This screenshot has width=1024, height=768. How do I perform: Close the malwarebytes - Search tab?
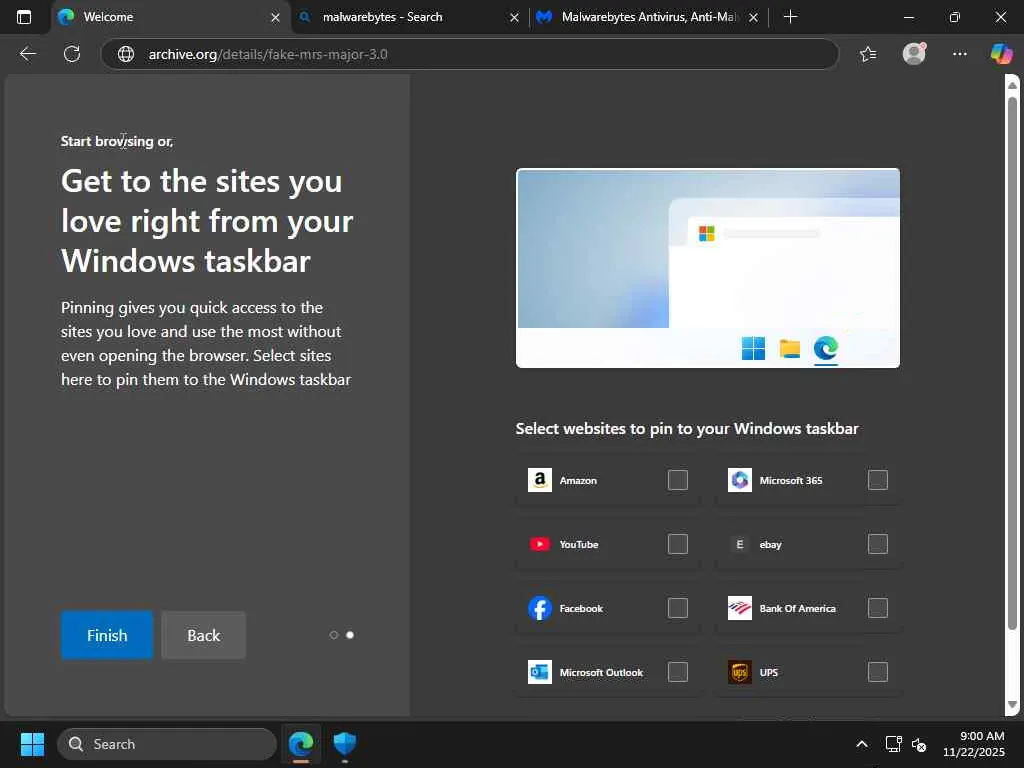[x=515, y=18]
